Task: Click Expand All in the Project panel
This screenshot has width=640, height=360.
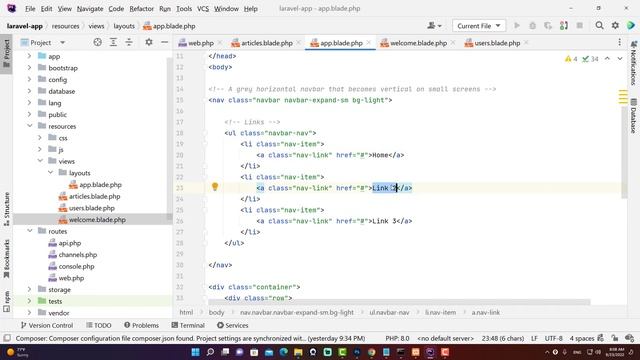Action: pyautogui.click(x=113, y=42)
